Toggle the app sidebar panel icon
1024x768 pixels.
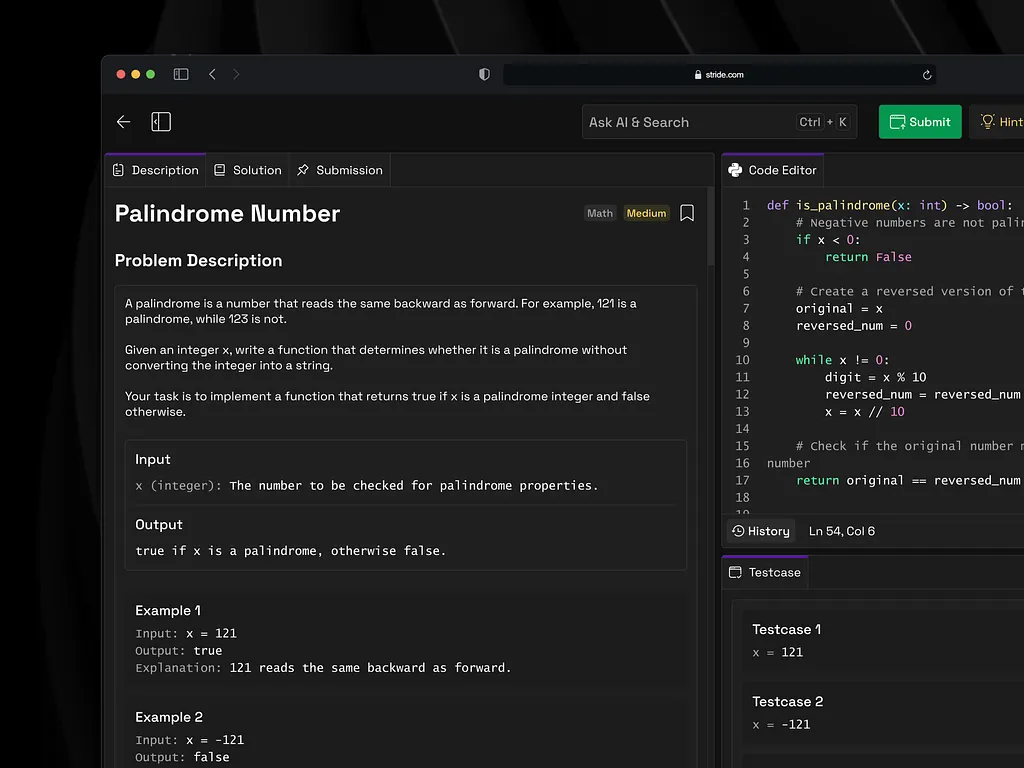click(x=161, y=121)
